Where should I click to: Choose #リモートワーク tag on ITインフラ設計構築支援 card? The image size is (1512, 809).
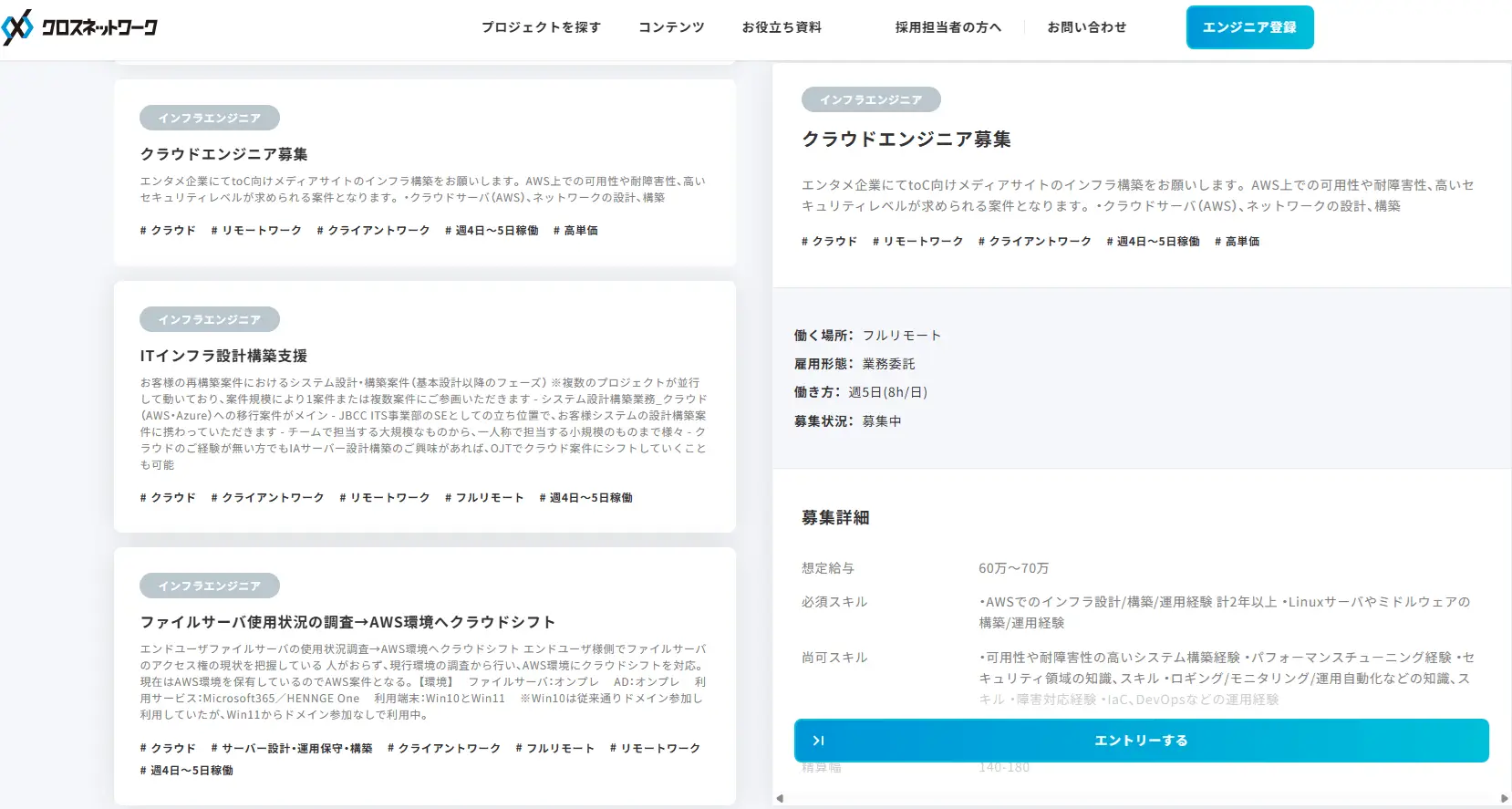pyautogui.click(x=384, y=498)
